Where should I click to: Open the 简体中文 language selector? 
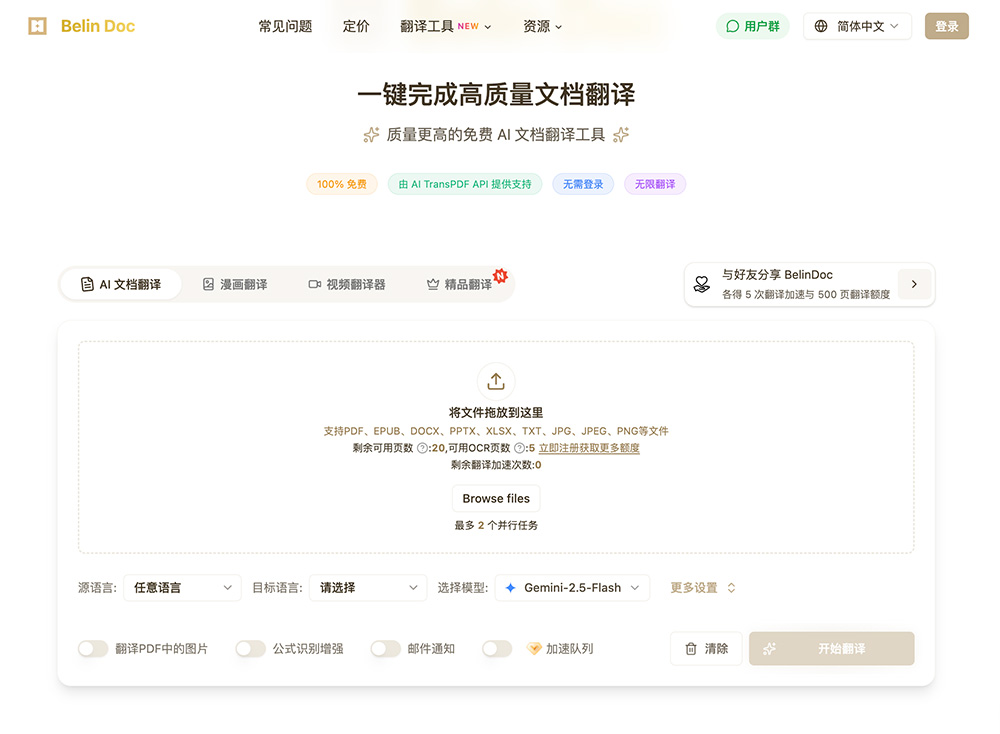click(857, 26)
